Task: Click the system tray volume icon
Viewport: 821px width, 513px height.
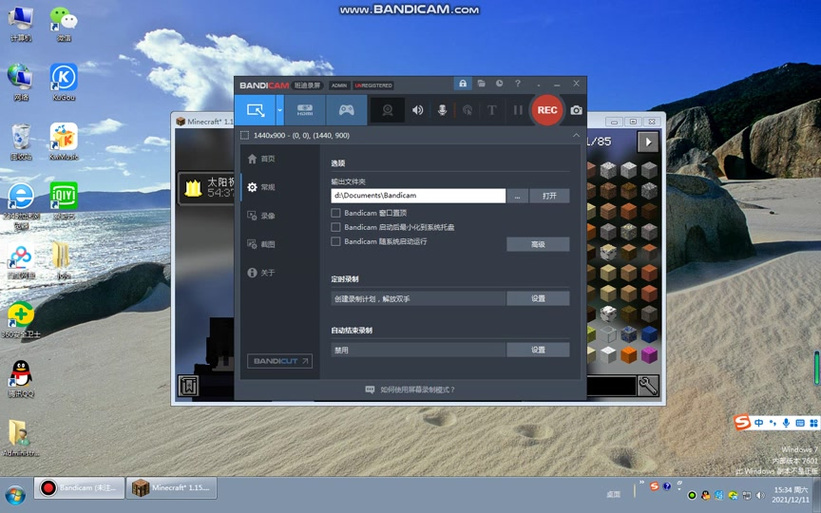Action: pyautogui.click(x=760, y=495)
